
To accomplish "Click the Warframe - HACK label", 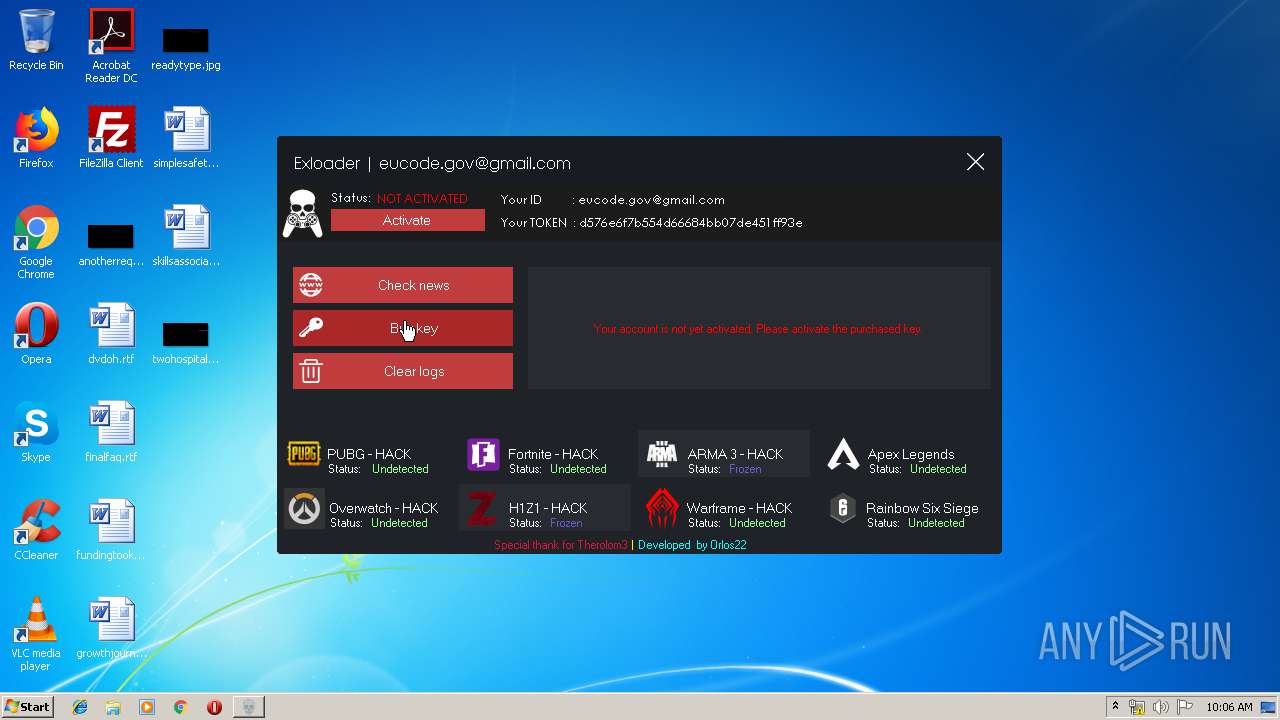I will coord(739,508).
